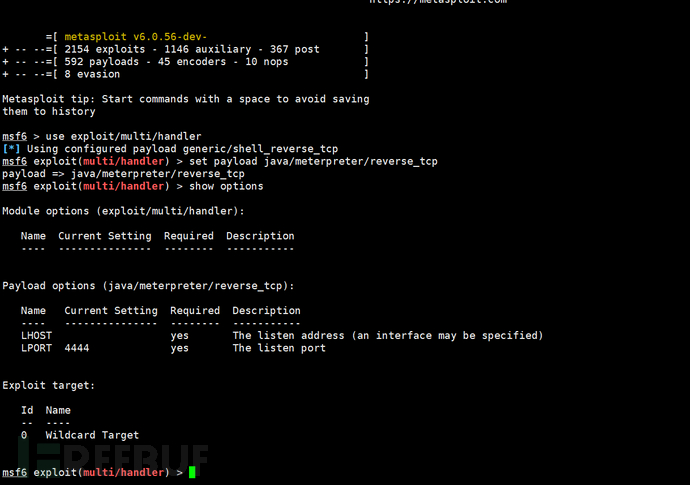Click 'Module options (exploit/multi/handler):' heading

[x=123, y=211]
